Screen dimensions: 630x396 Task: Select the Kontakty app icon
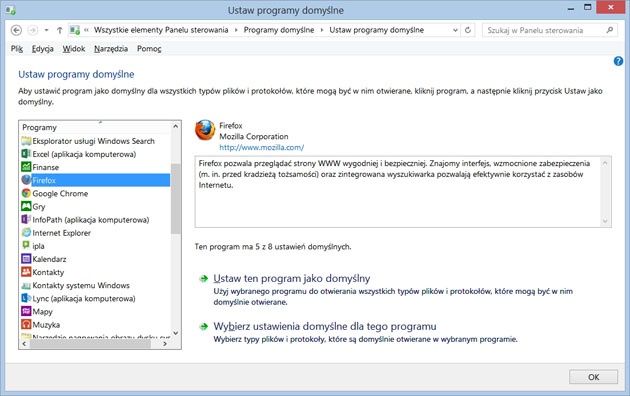(x=26, y=272)
